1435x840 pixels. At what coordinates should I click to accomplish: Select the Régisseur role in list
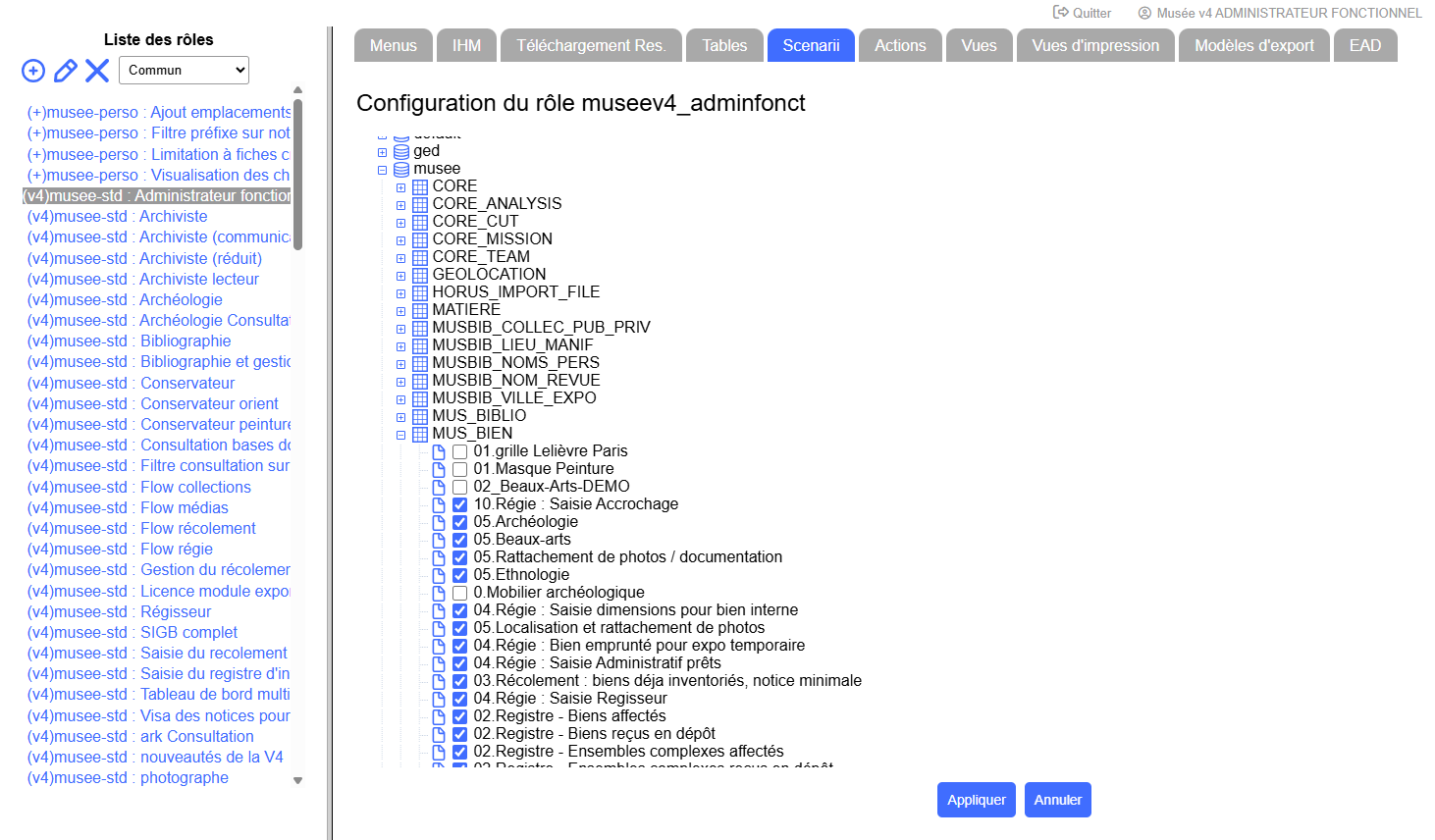coord(175,611)
